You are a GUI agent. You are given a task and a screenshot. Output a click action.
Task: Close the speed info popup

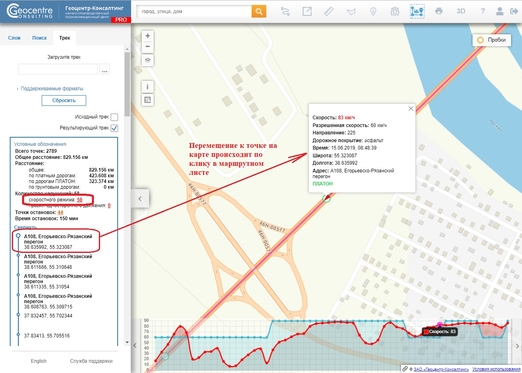[411, 108]
